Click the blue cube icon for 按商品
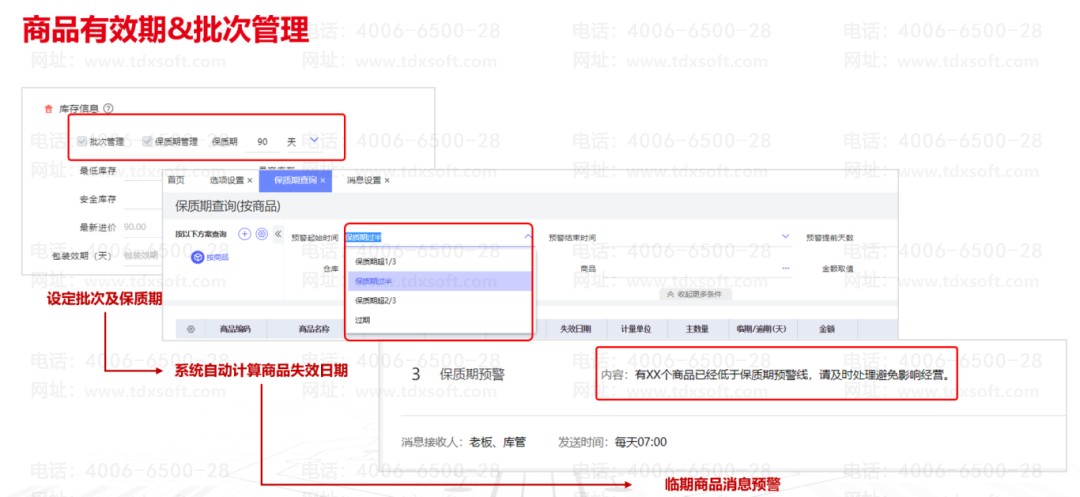Viewport: 1080px width, 497px height. 198,257
